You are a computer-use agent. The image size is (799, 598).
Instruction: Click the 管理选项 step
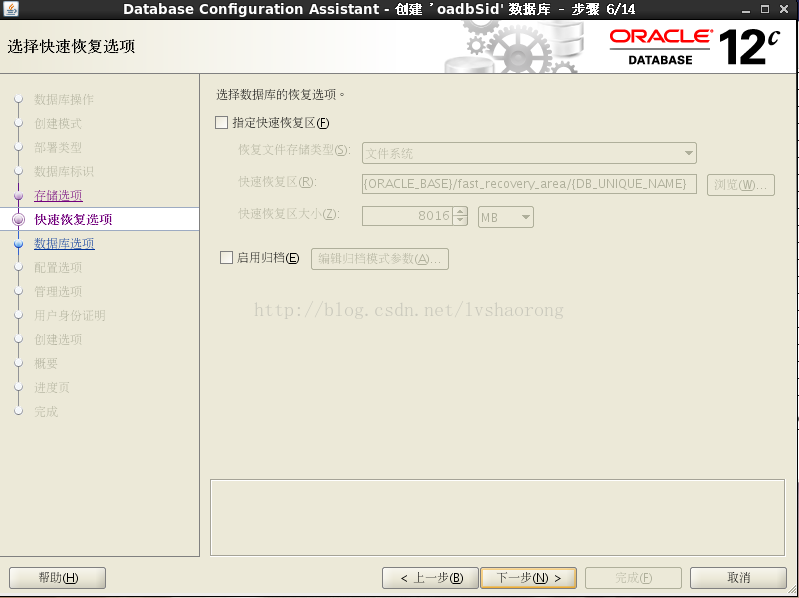click(x=58, y=291)
